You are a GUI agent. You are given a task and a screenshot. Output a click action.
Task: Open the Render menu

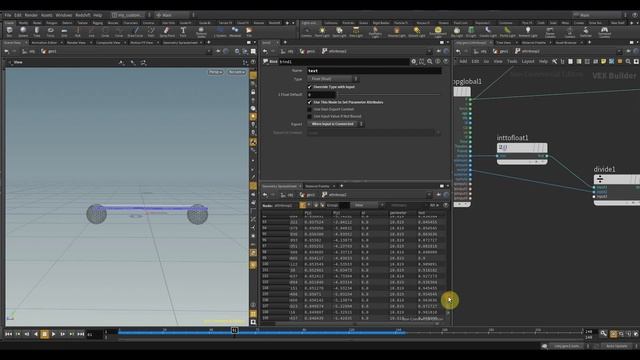tap(31, 15)
